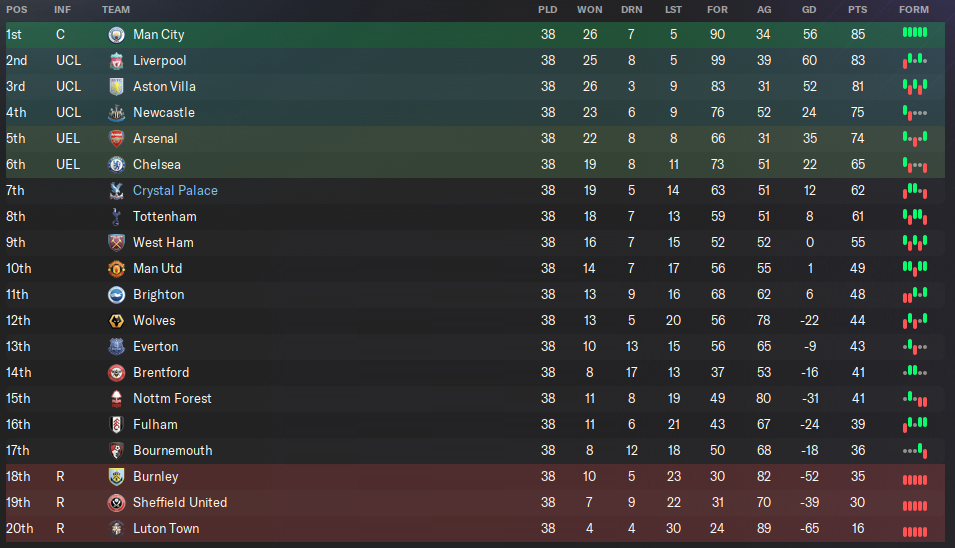The width and height of the screenshot is (955, 548).
Task: Sort by WON column header
Action: click(x=590, y=10)
